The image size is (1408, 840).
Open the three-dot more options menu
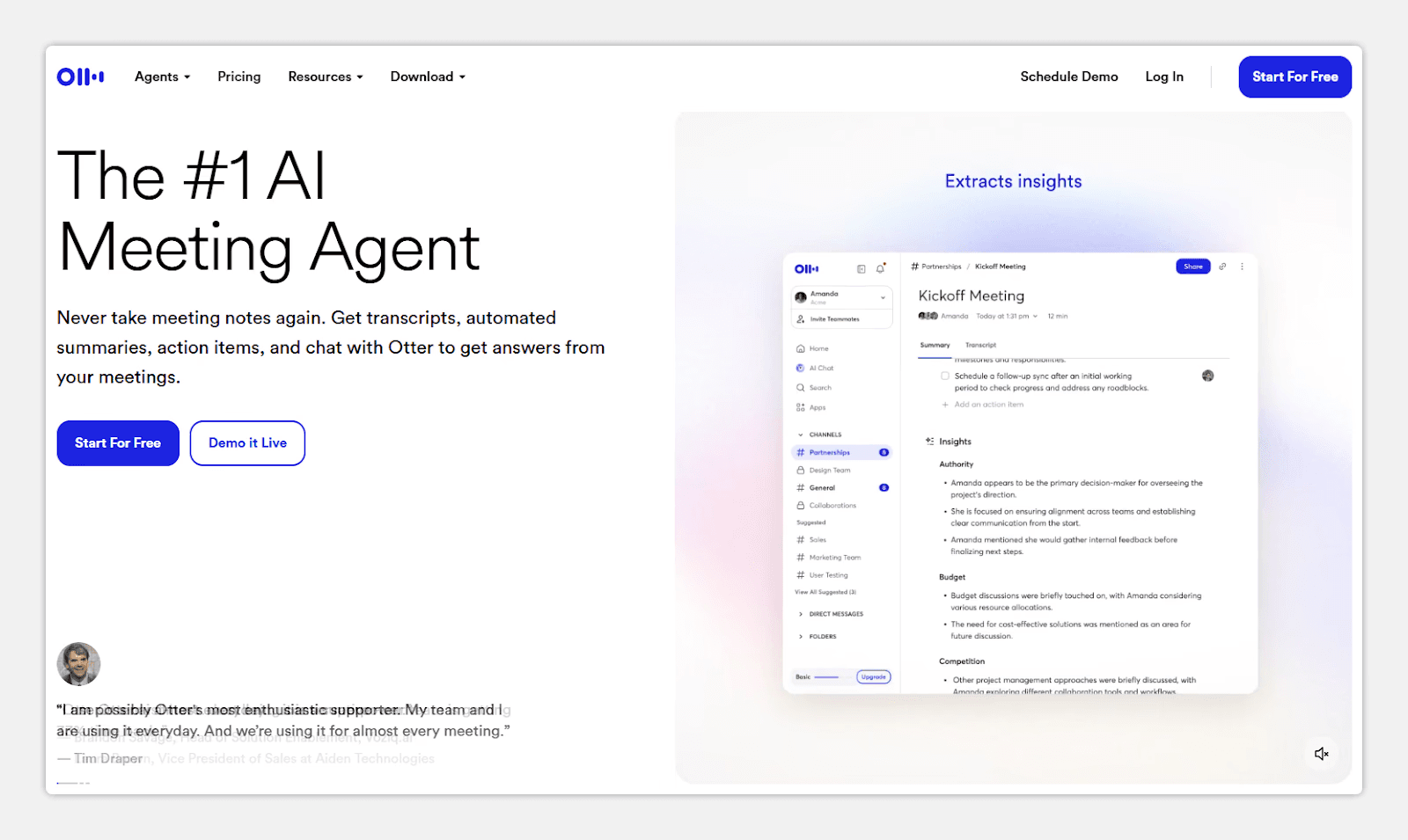(x=1242, y=267)
